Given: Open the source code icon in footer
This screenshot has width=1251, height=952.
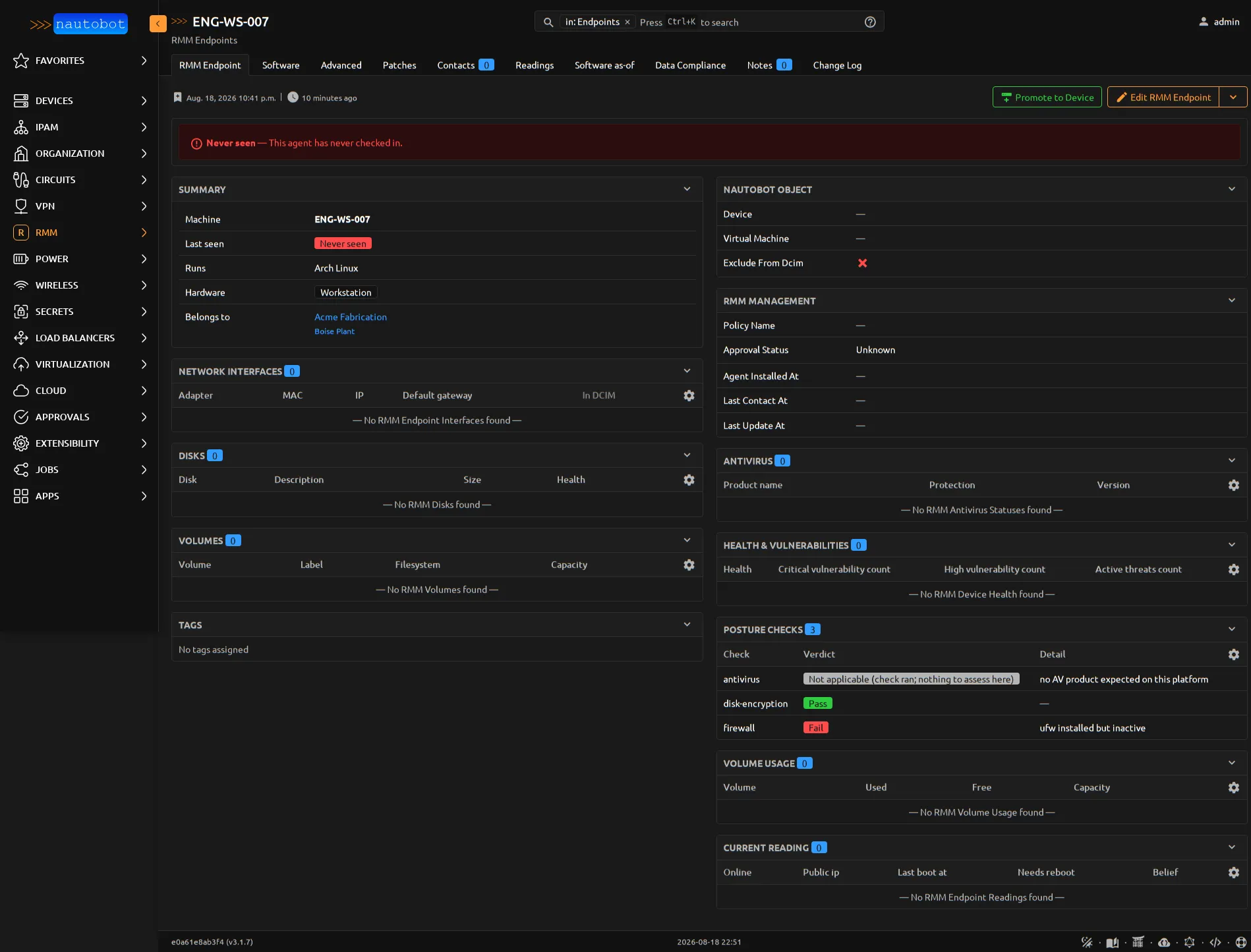Looking at the screenshot, I should click(1215, 942).
